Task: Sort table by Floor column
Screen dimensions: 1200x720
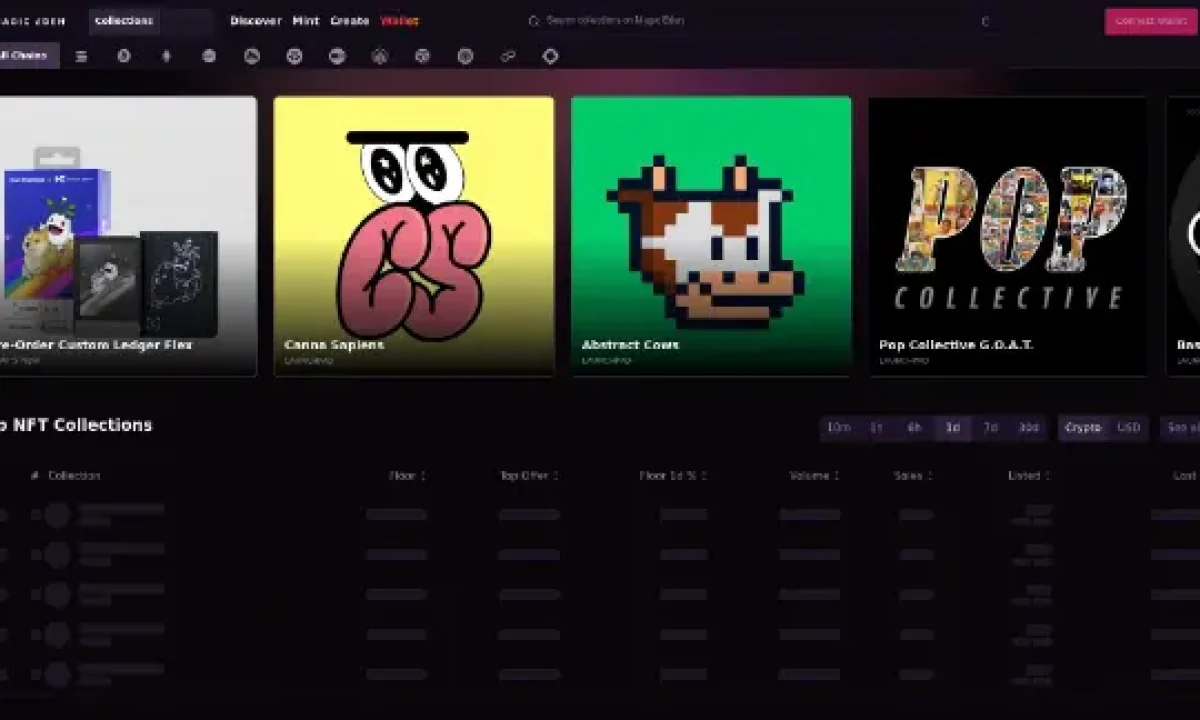Action: pos(407,476)
